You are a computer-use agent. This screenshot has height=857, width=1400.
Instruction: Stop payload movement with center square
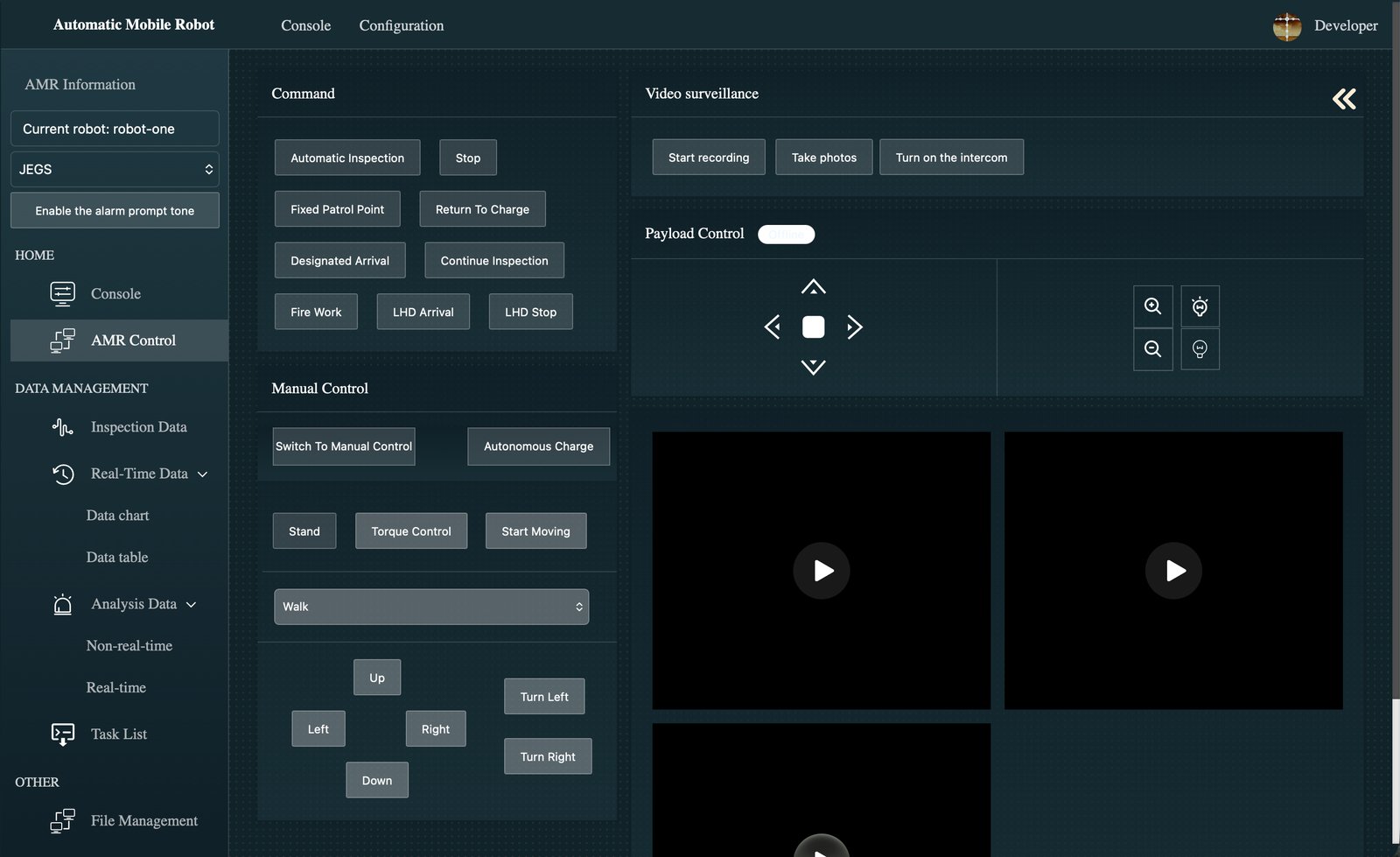pos(813,327)
